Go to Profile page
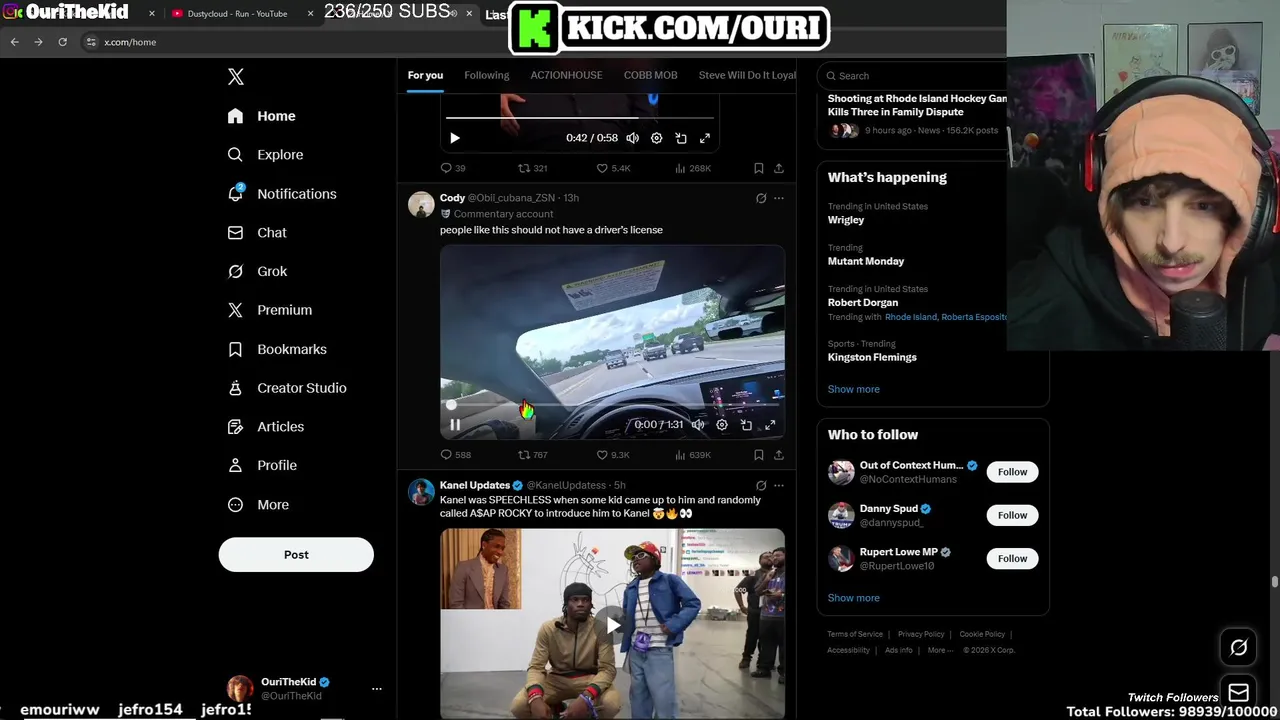Image resolution: width=1280 pixels, height=720 pixels. (262, 465)
